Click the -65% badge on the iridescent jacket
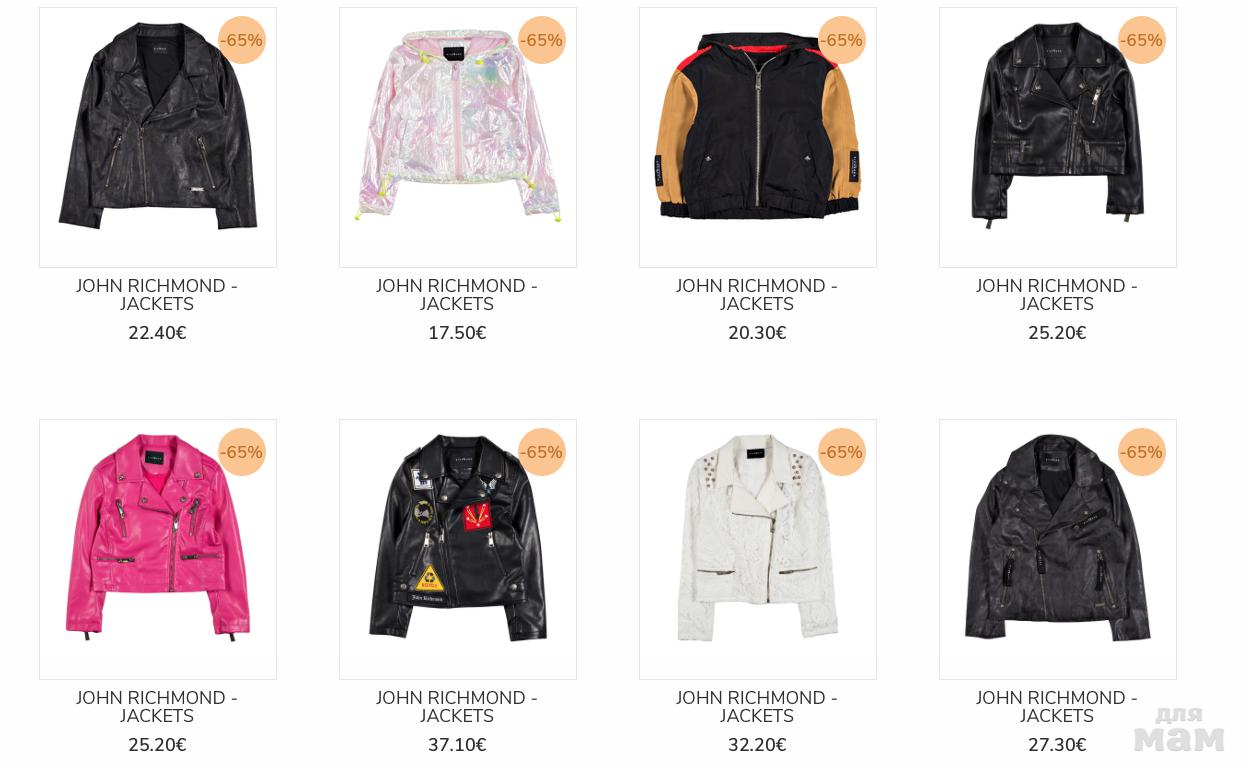The height and width of the screenshot is (770, 1244). coord(542,40)
